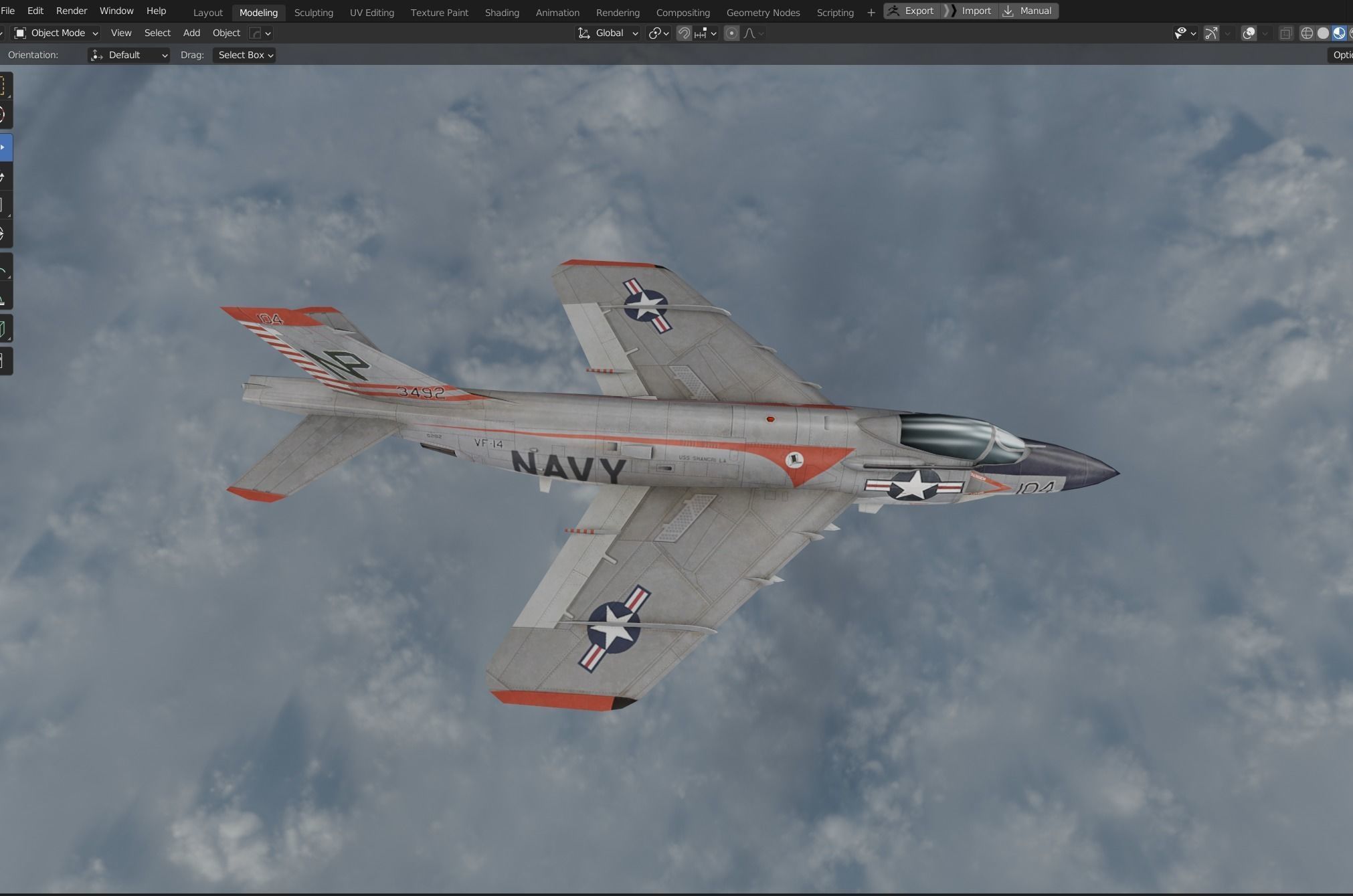Toggle show gizmos button

tap(1211, 33)
